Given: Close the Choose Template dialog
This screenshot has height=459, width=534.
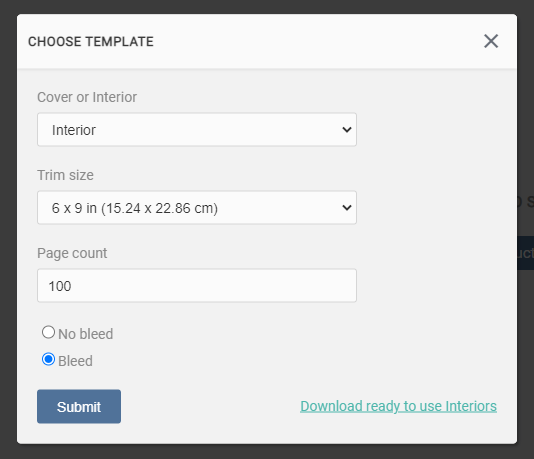Looking at the screenshot, I should coord(491,41).
